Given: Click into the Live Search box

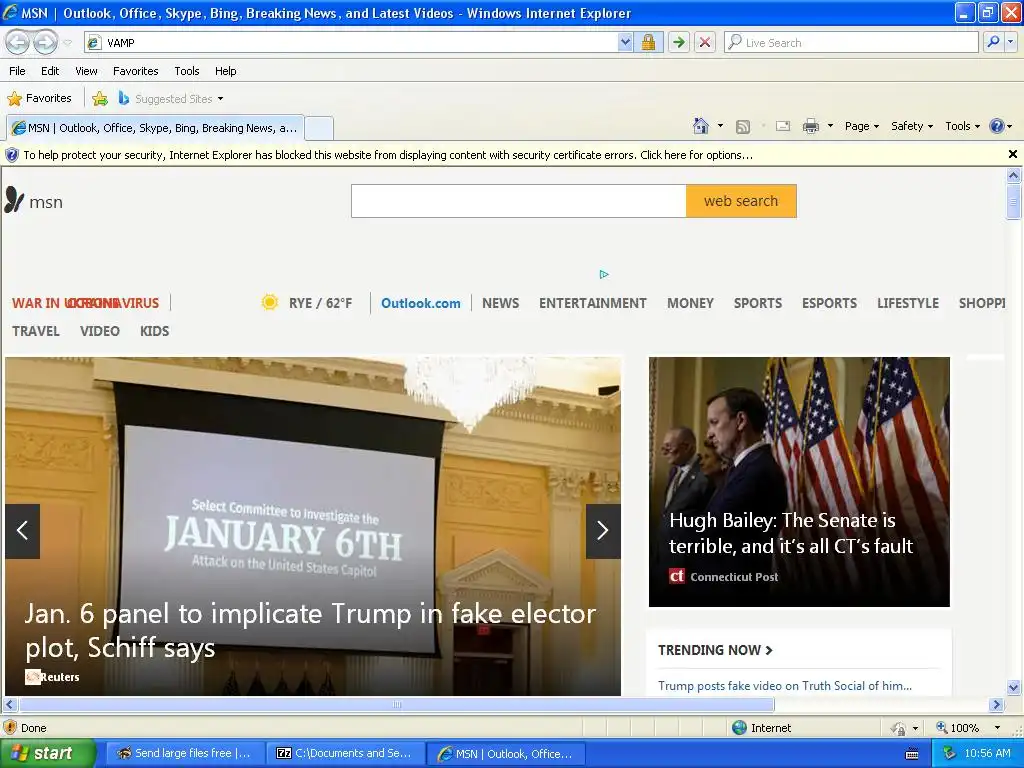Looking at the screenshot, I should (851, 42).
